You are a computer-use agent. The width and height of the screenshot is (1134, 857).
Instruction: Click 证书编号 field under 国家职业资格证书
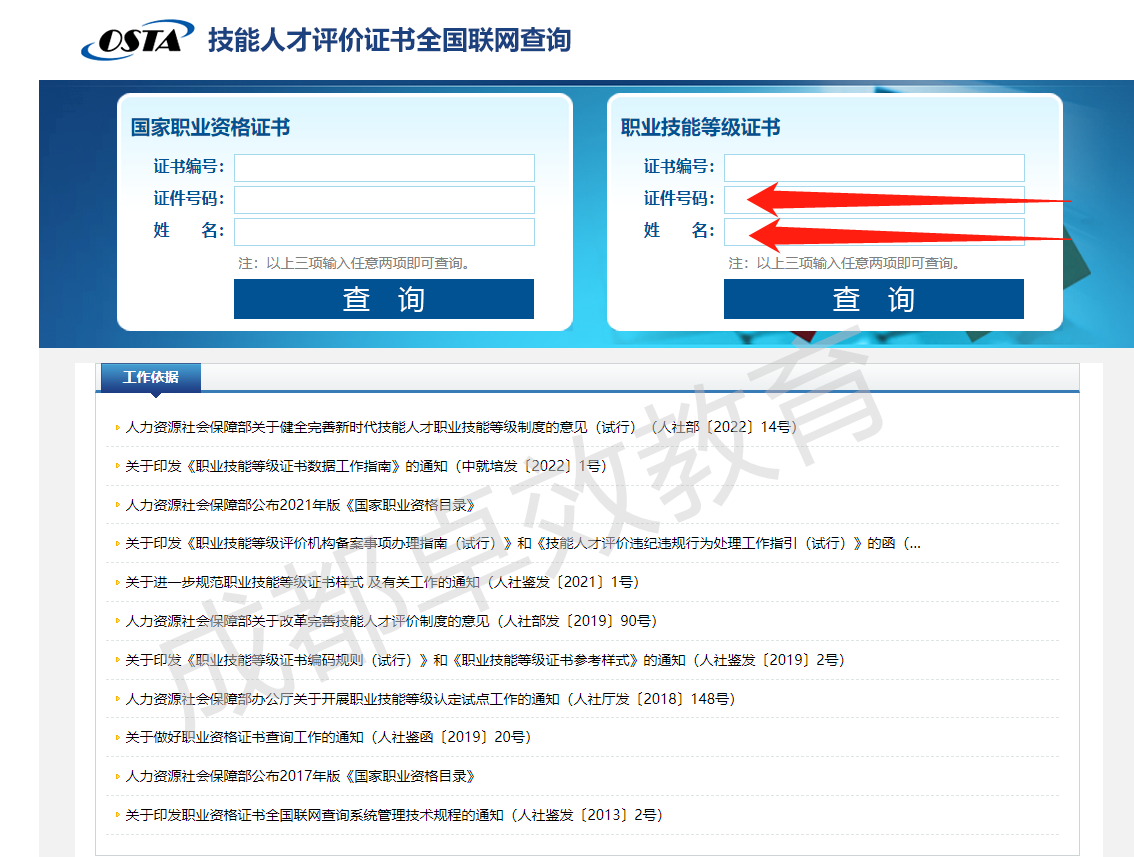coord(384,168)
